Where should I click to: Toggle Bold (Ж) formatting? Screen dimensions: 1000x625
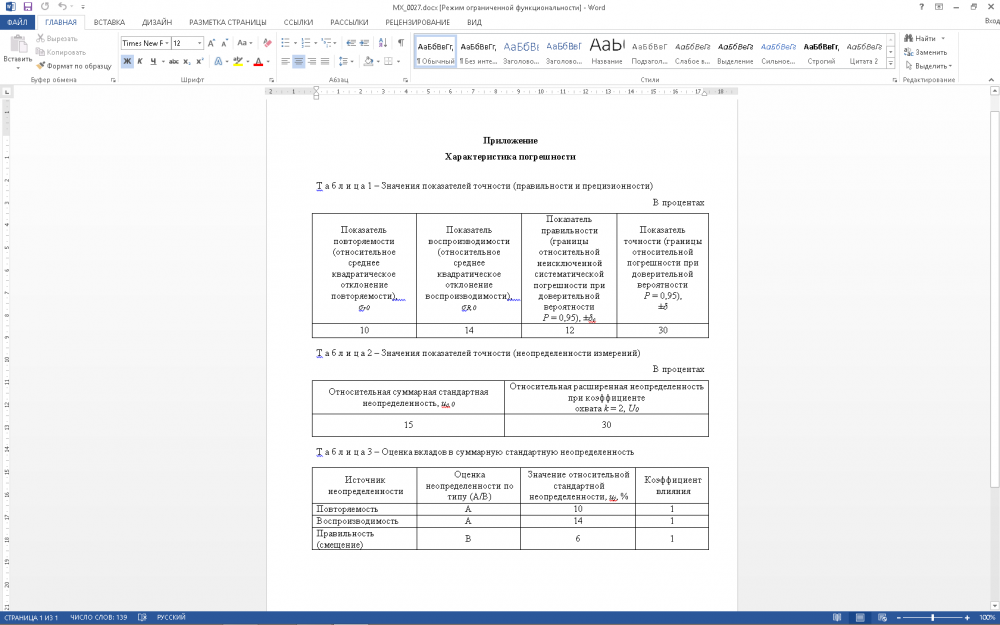pyautogui.click(x=127, y=61)
